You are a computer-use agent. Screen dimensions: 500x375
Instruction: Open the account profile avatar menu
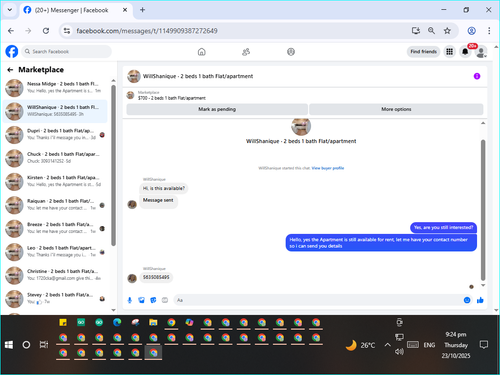[x=481, y=52]
